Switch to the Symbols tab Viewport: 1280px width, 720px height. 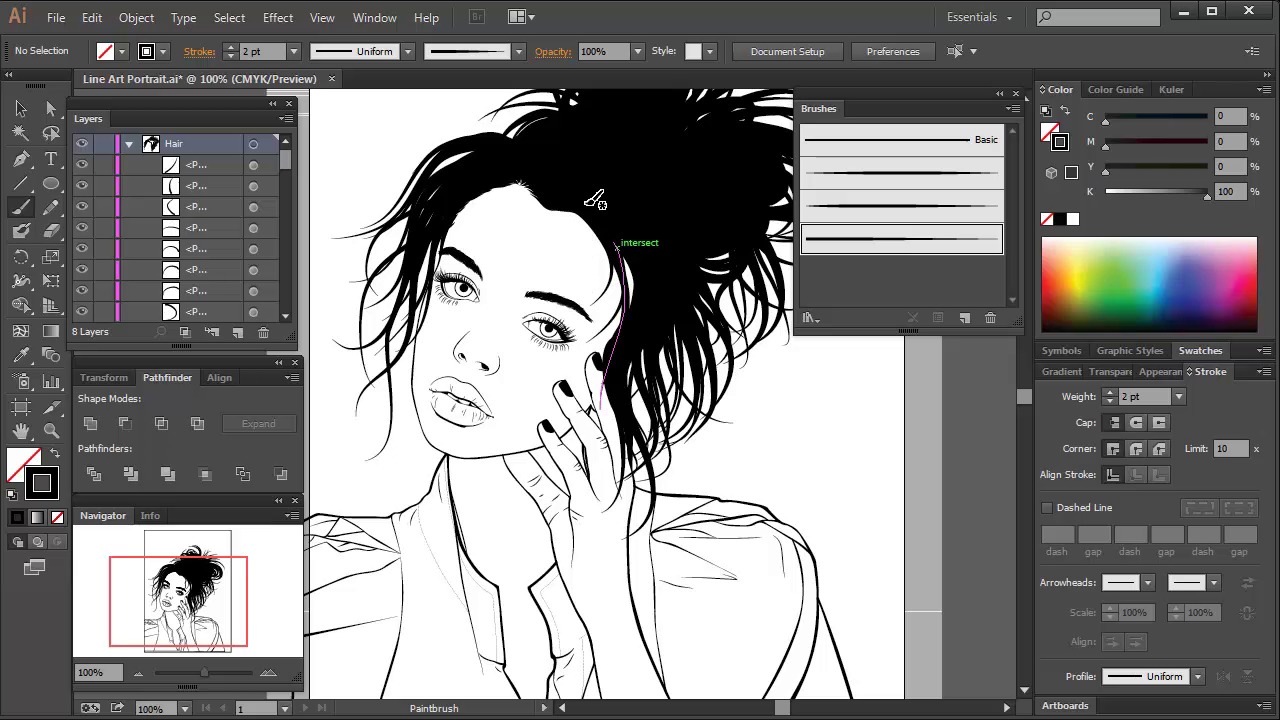1061,351
